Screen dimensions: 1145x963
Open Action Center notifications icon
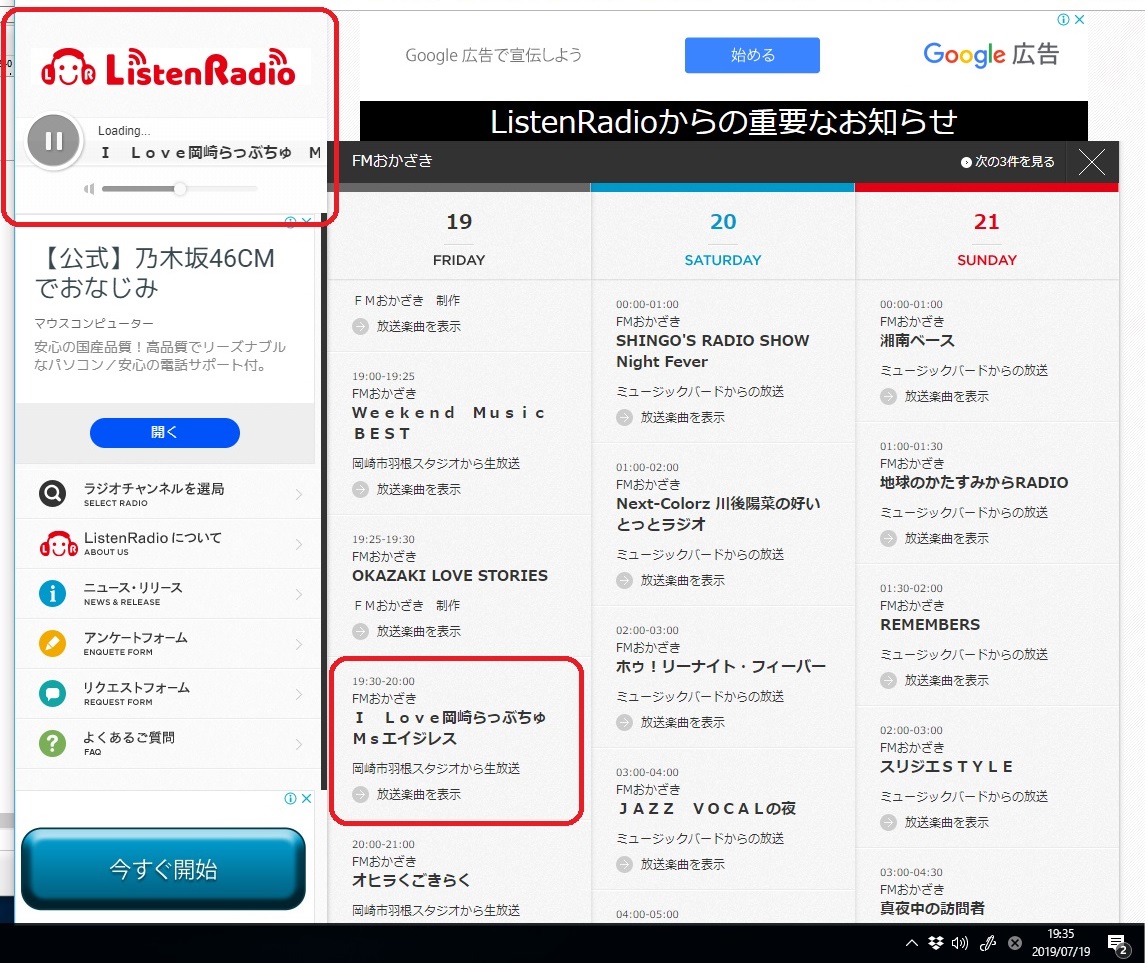click(1118, 944)
